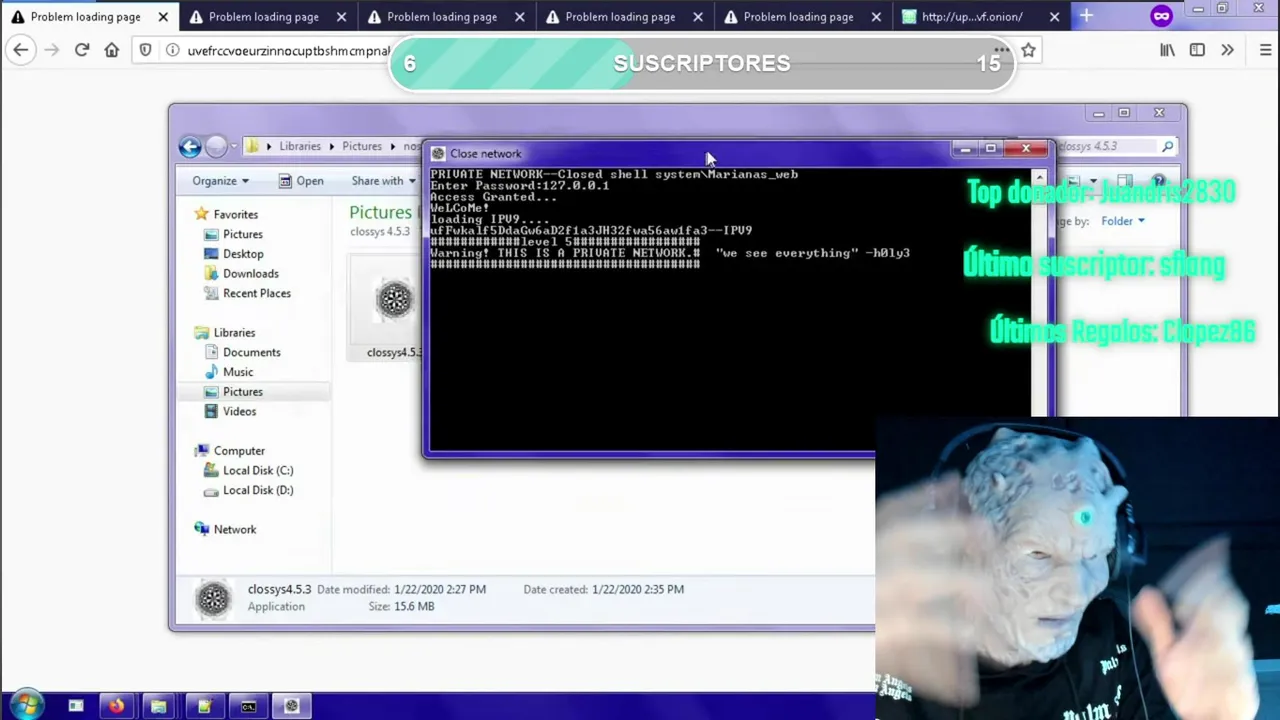Open Firefox home page

[x=112, y=50]
